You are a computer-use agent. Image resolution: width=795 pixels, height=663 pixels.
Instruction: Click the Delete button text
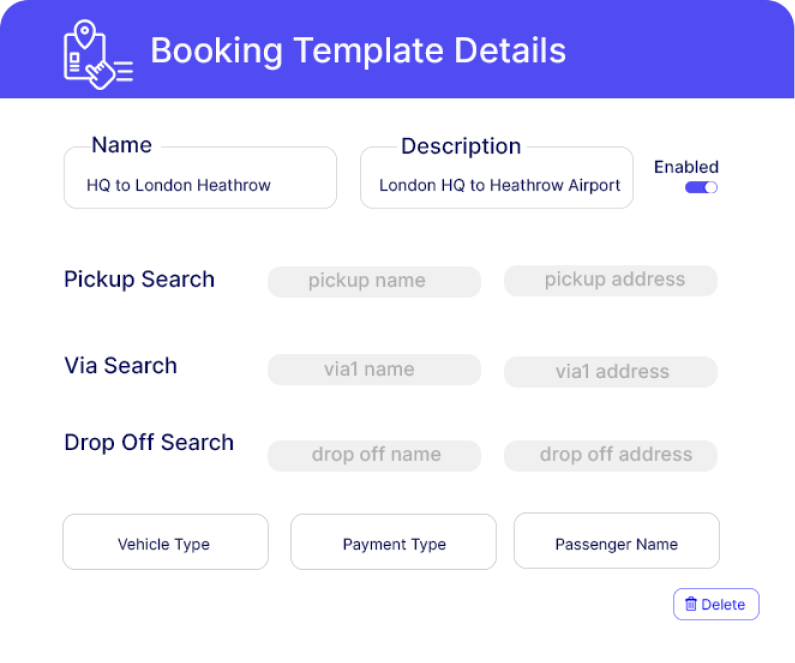click(723, 604)
